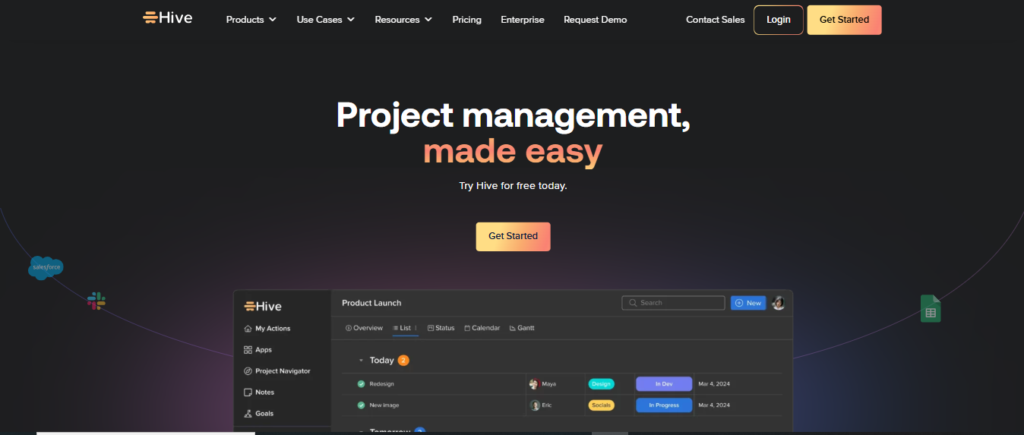Click the New Image task name

(x=384, y=405)
